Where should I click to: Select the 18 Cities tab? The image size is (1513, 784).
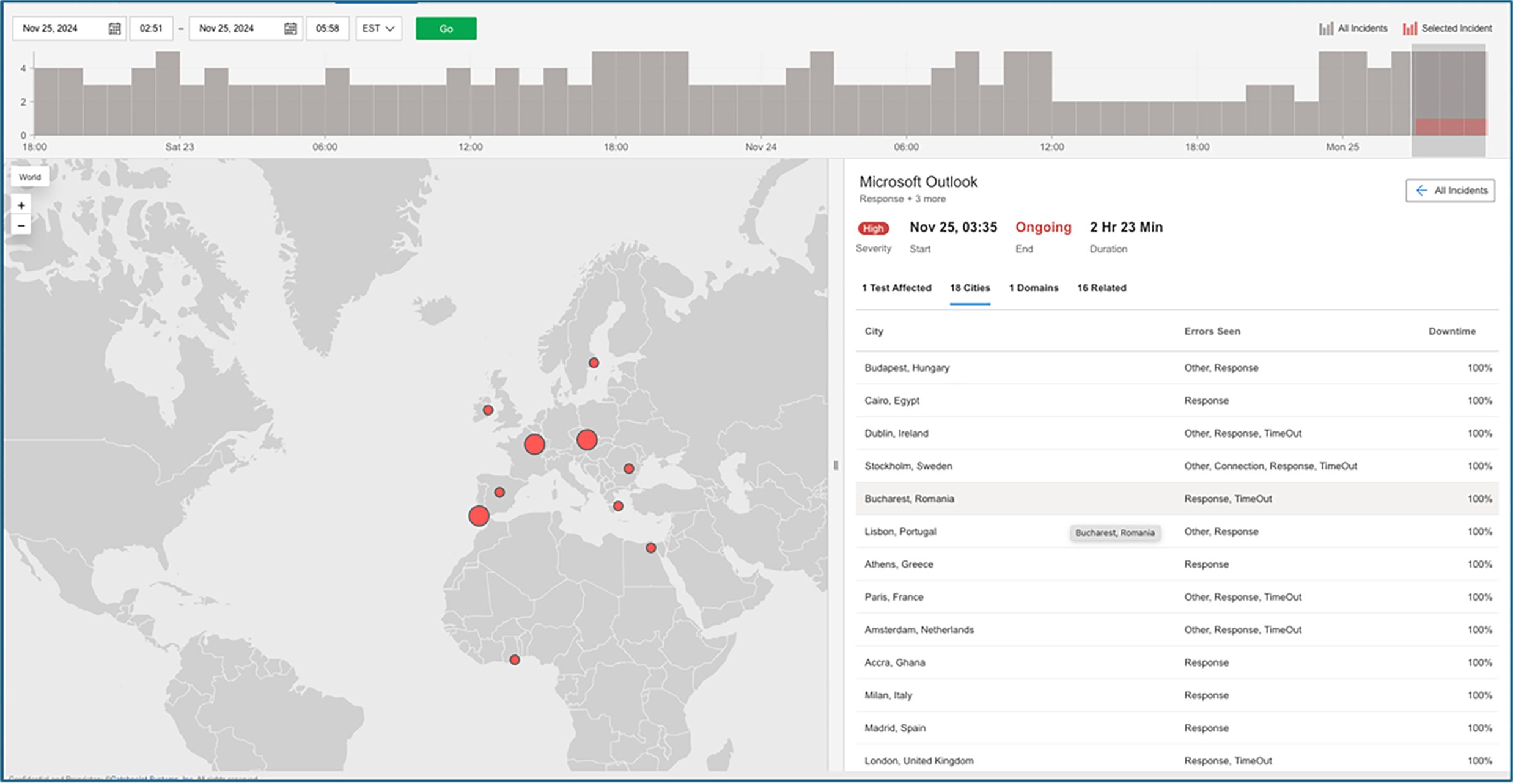970,288
